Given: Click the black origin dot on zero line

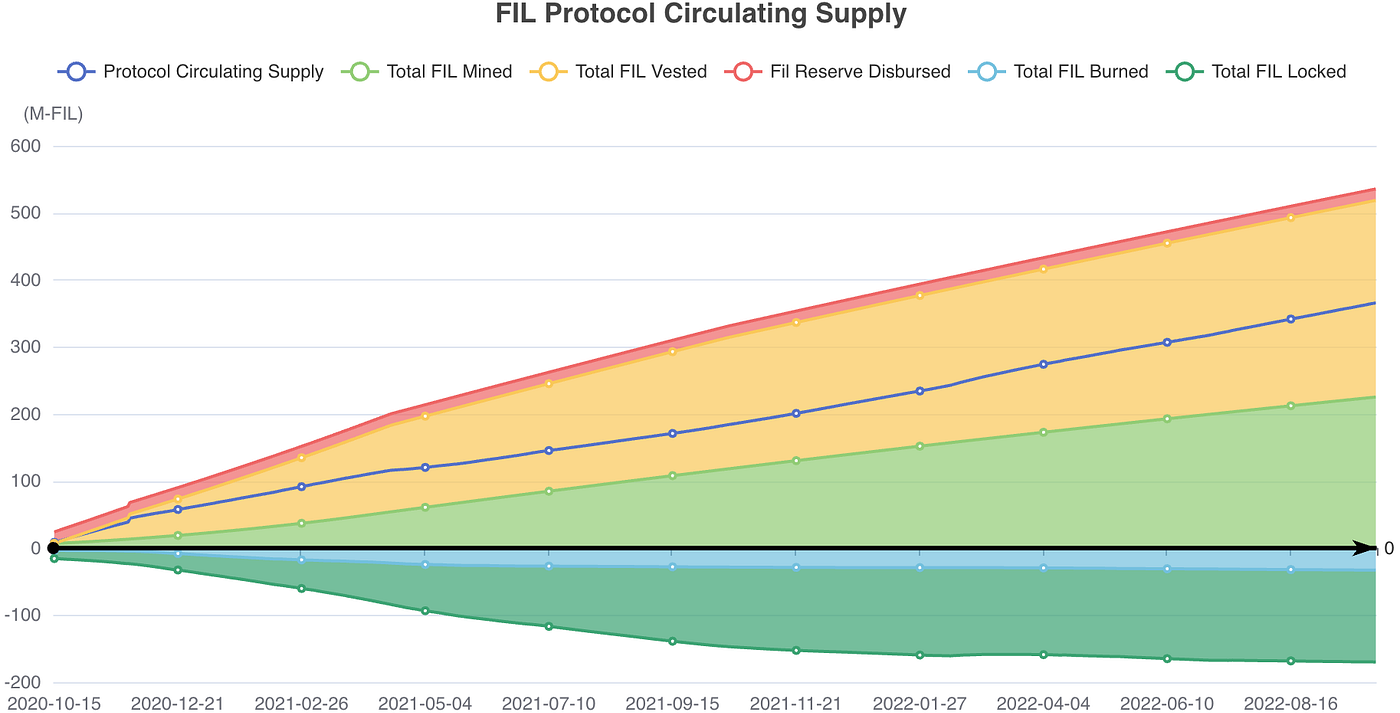Looking at the screenshot, I should point(53,548).
